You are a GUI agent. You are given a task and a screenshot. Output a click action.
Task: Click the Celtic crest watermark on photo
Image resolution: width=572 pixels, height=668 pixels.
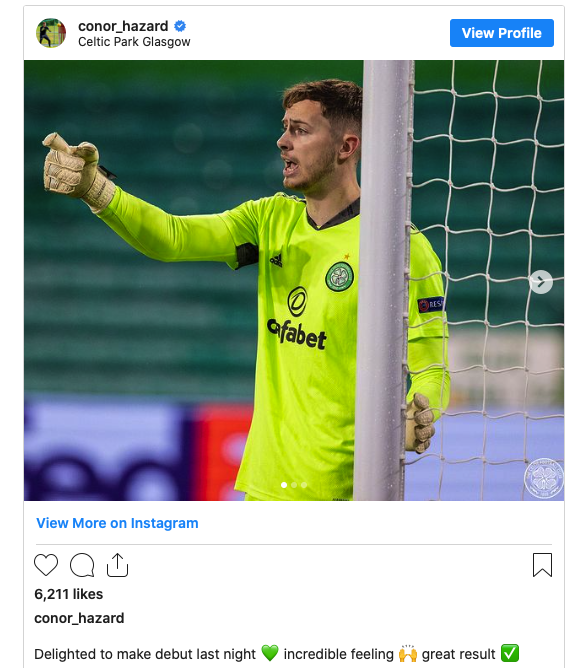coord(543,478)
